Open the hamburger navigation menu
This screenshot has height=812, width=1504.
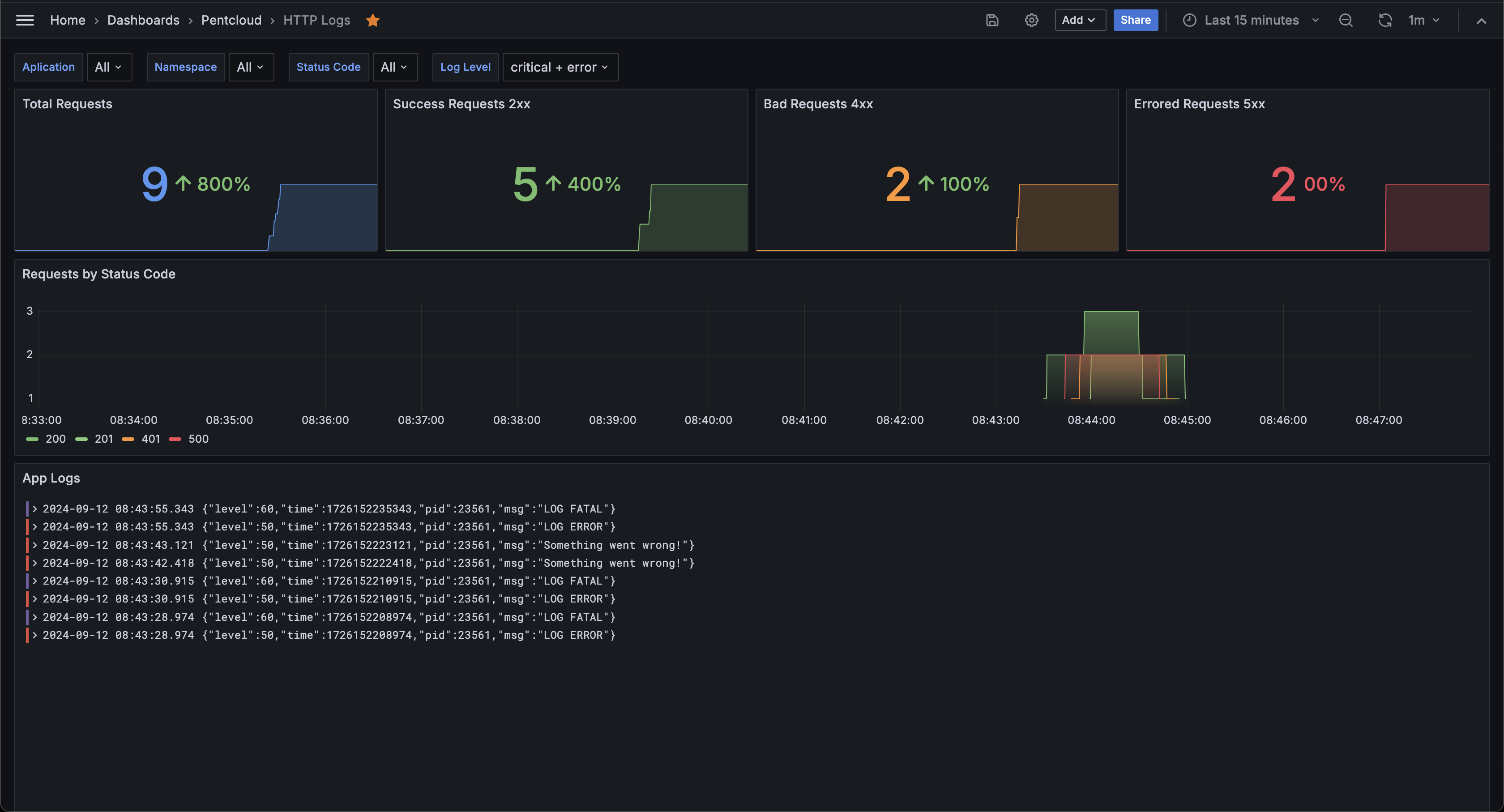tap(25, 21)
